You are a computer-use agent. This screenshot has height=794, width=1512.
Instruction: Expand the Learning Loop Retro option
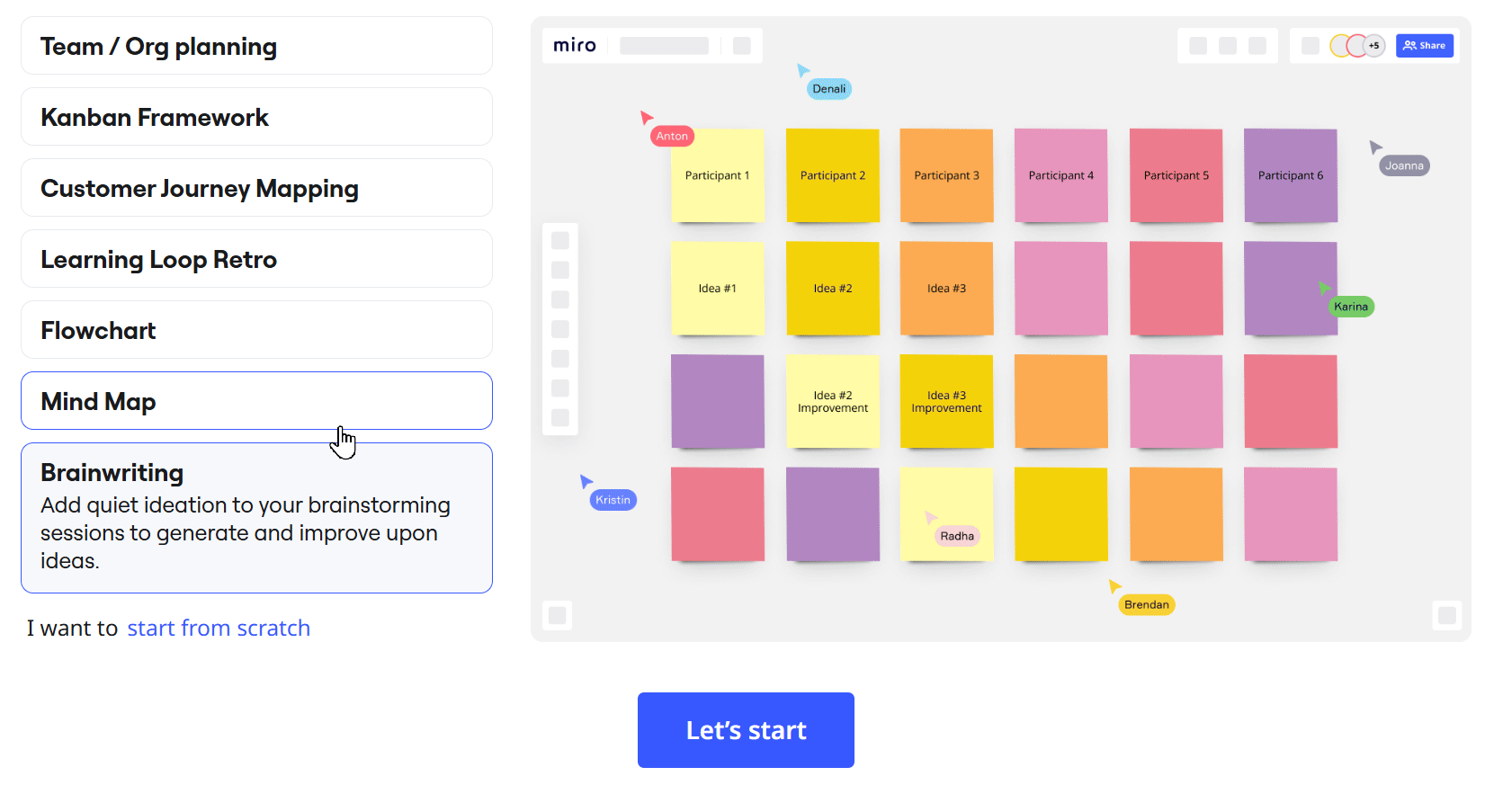click(x=256, y=259)
